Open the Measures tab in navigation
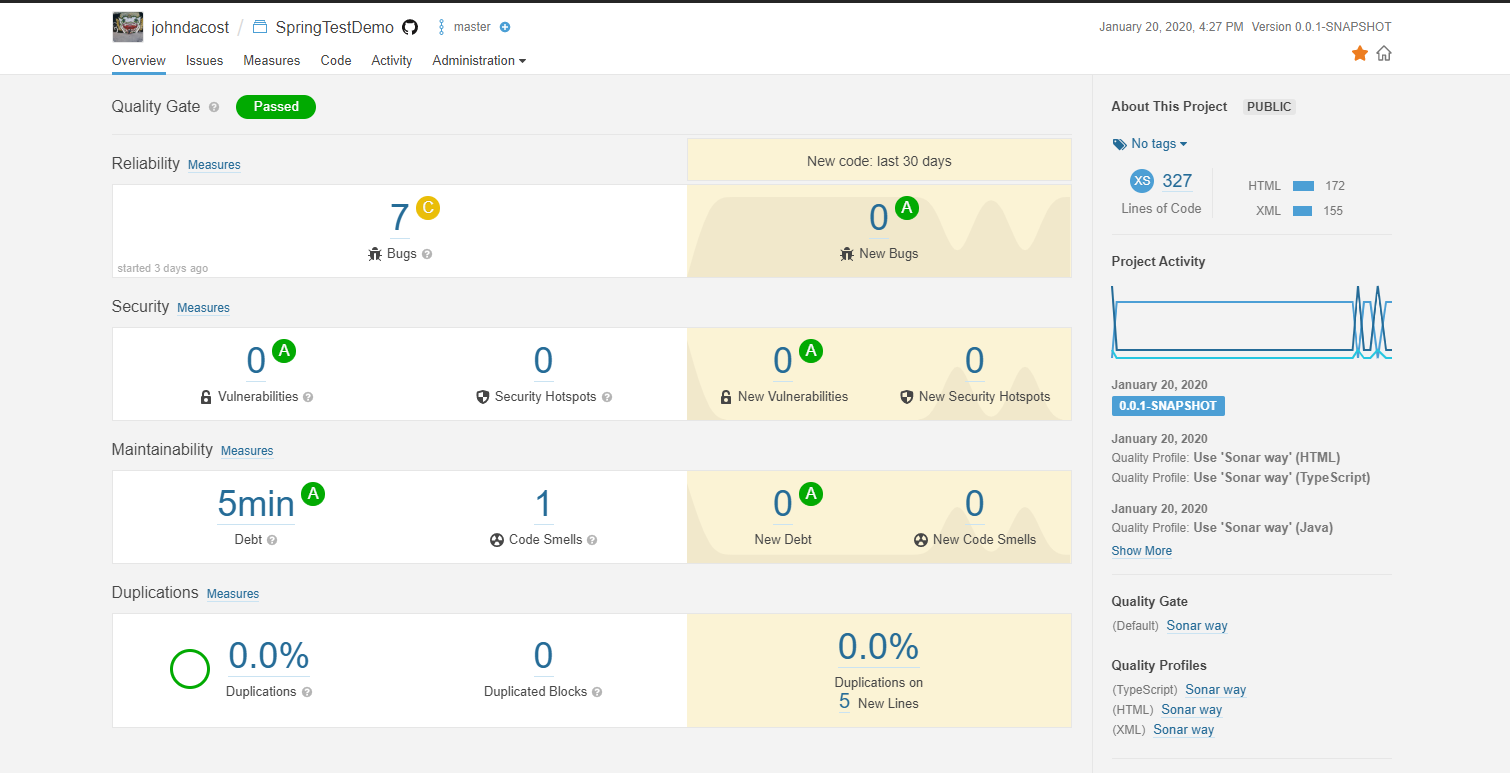Screen dimensions: 1510x773 (272, 61)
